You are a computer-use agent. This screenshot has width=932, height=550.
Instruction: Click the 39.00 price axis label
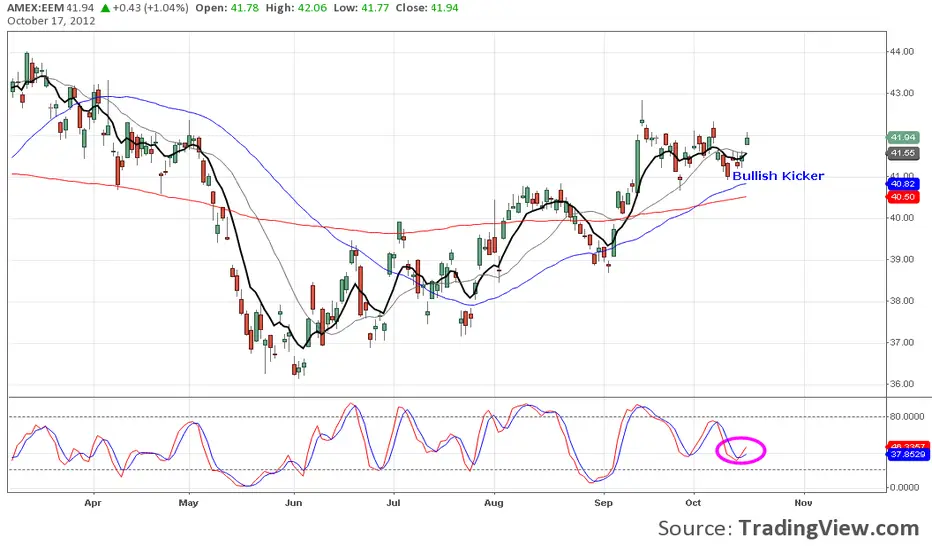pyautogui.click(x=902, y=259)
